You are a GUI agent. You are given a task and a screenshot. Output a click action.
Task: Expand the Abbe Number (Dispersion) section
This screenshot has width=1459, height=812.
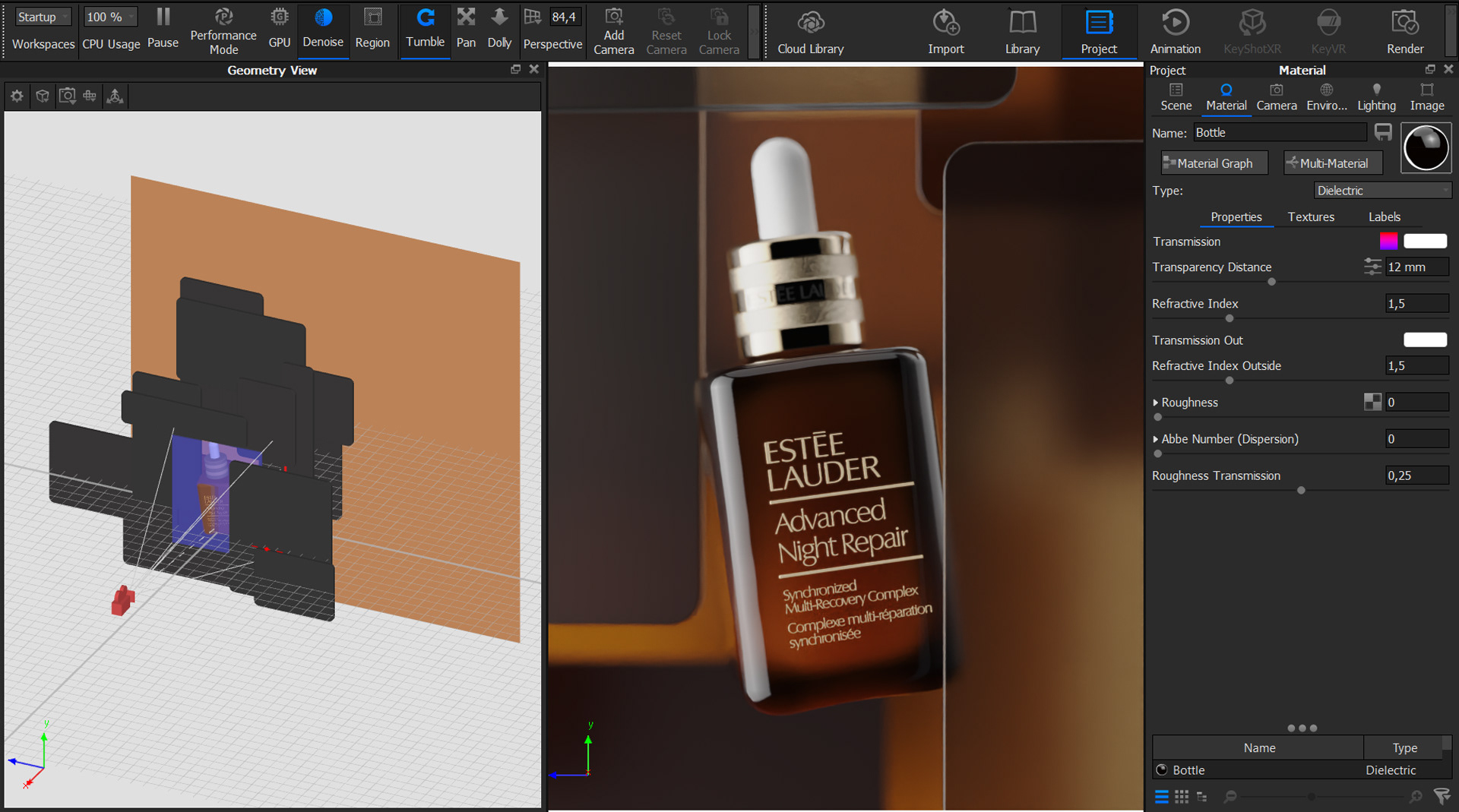click(x=1156, y=439)
